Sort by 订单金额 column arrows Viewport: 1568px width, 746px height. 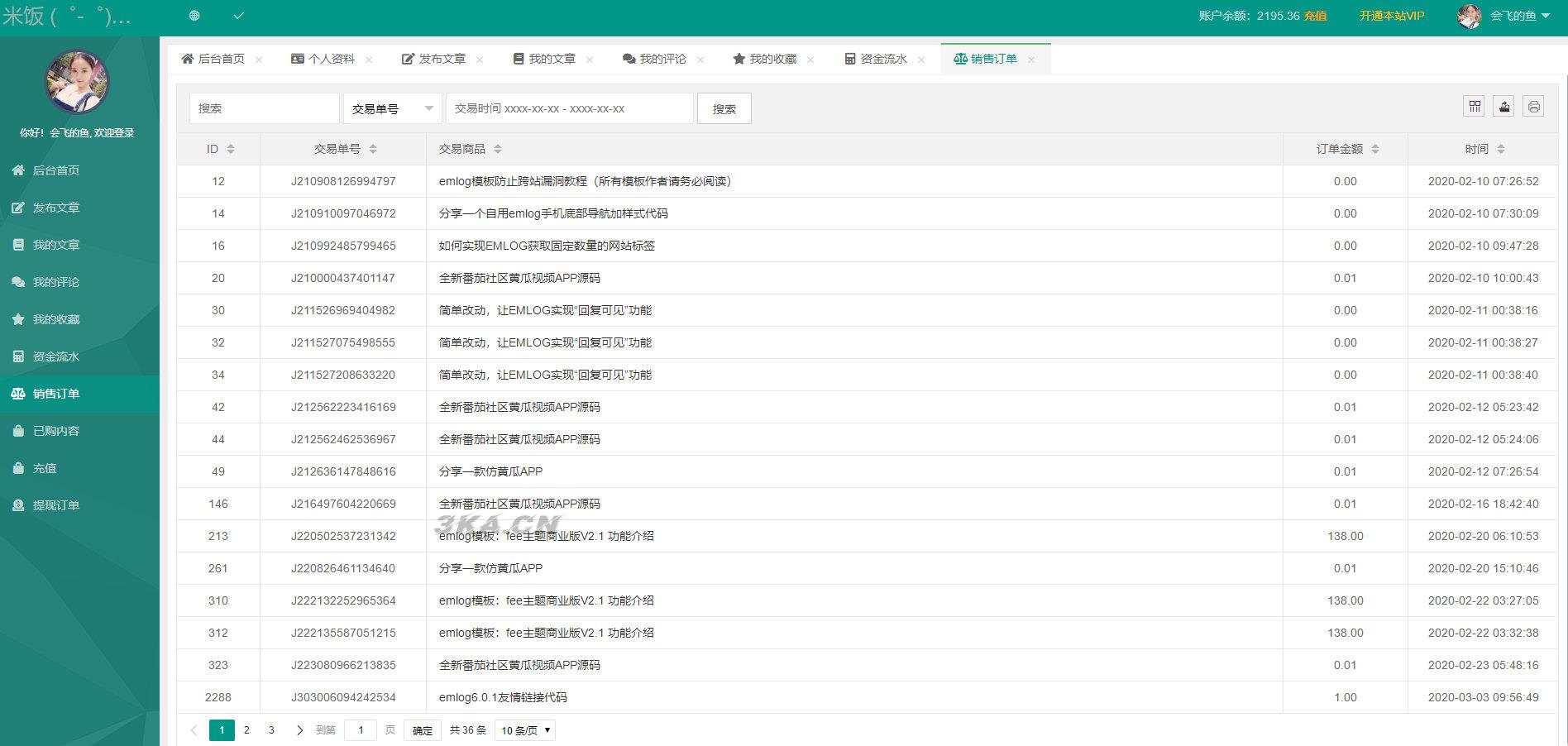(1374, 149)
